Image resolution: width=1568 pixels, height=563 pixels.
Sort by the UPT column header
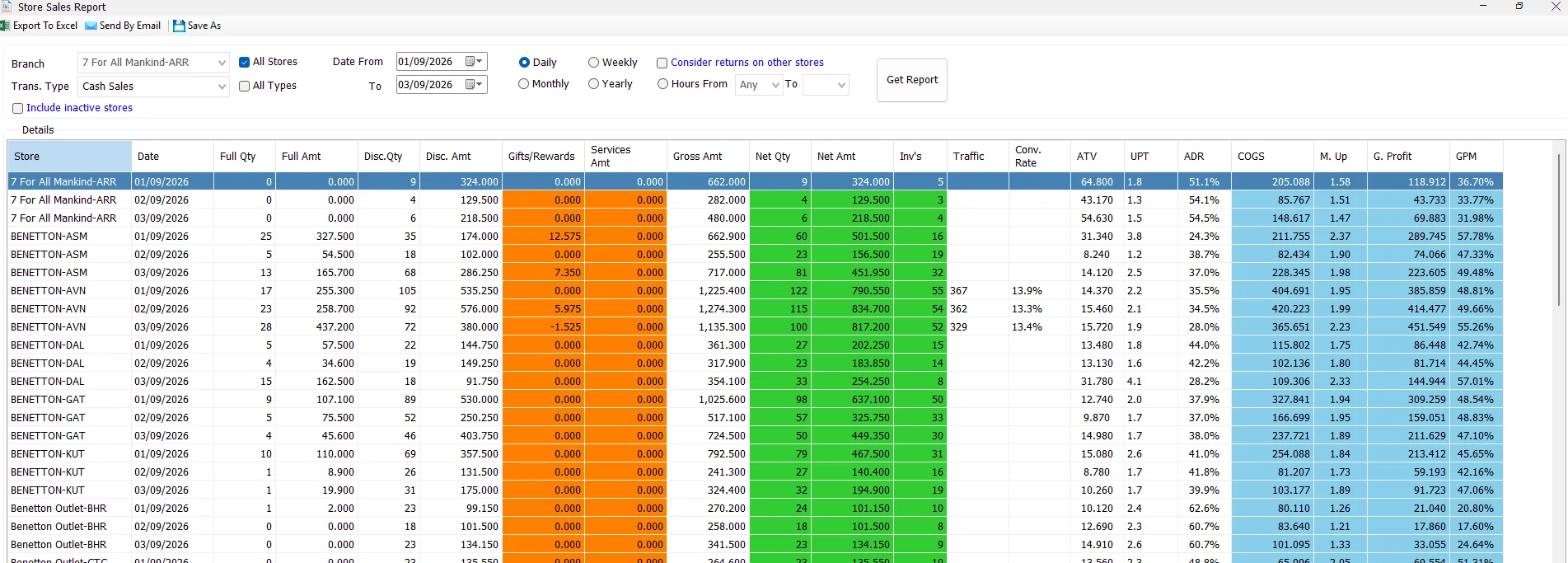click(1151, 157)
